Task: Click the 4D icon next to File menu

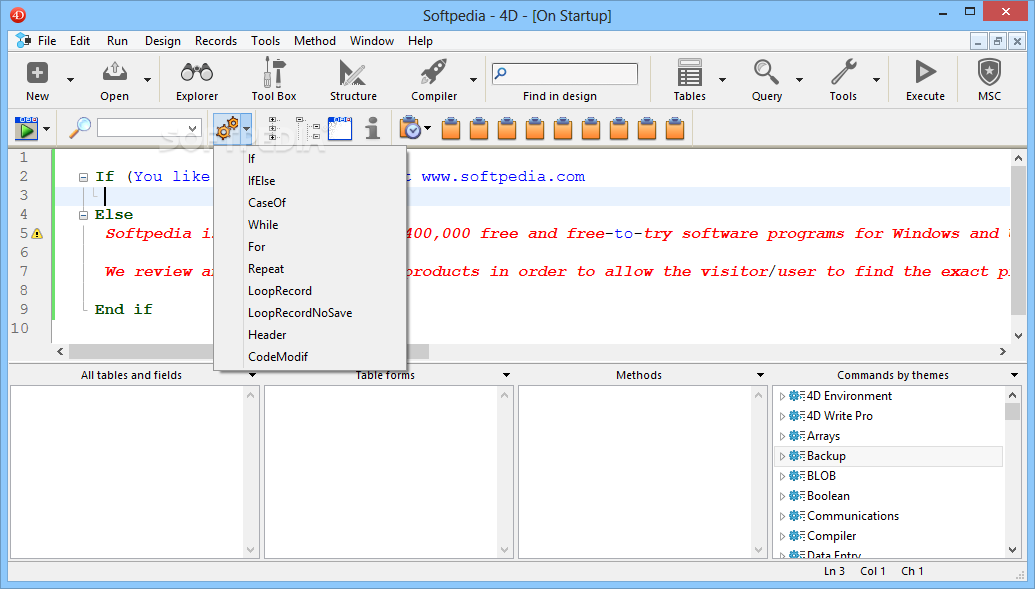Action: point(23,40)
